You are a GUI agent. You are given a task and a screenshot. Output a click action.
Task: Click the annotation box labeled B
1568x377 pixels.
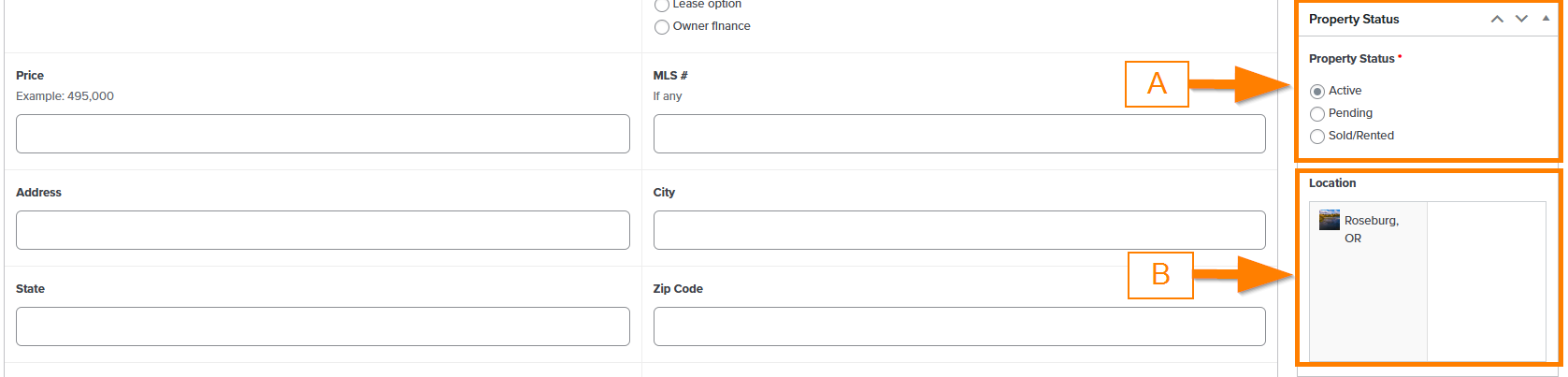[1160, 275]
